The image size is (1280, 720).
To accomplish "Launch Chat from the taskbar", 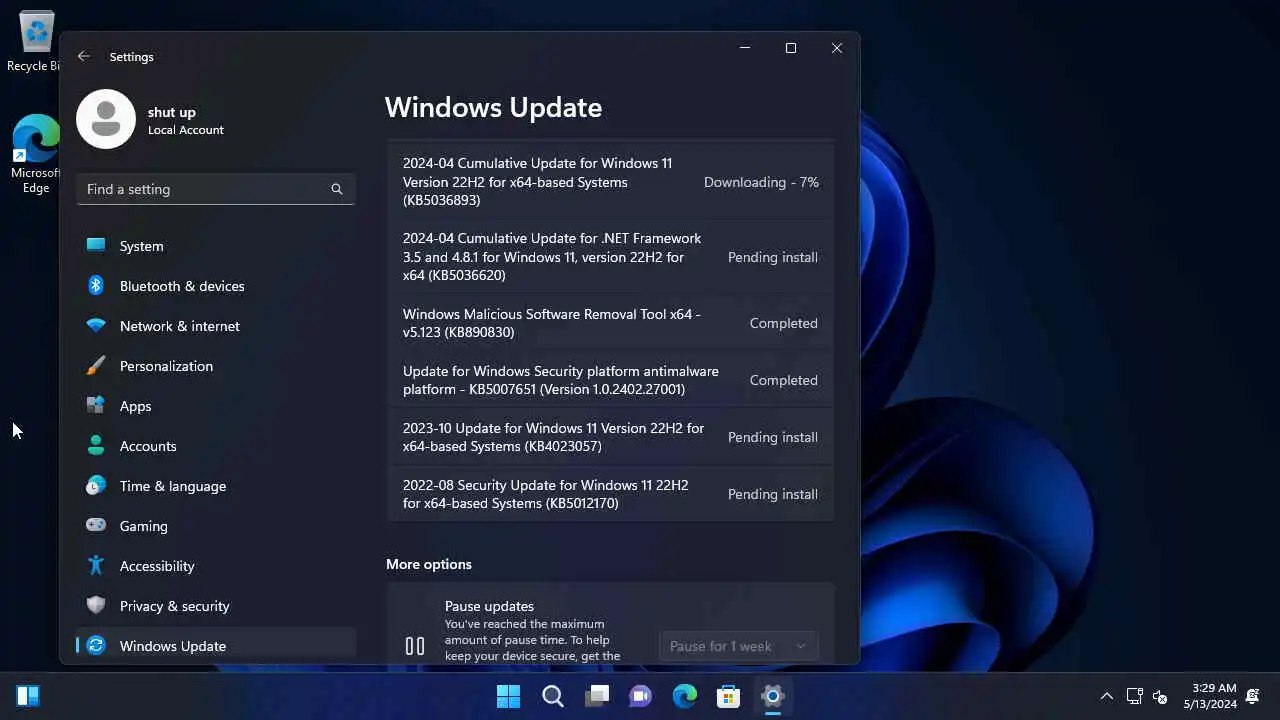I will 641,696.
